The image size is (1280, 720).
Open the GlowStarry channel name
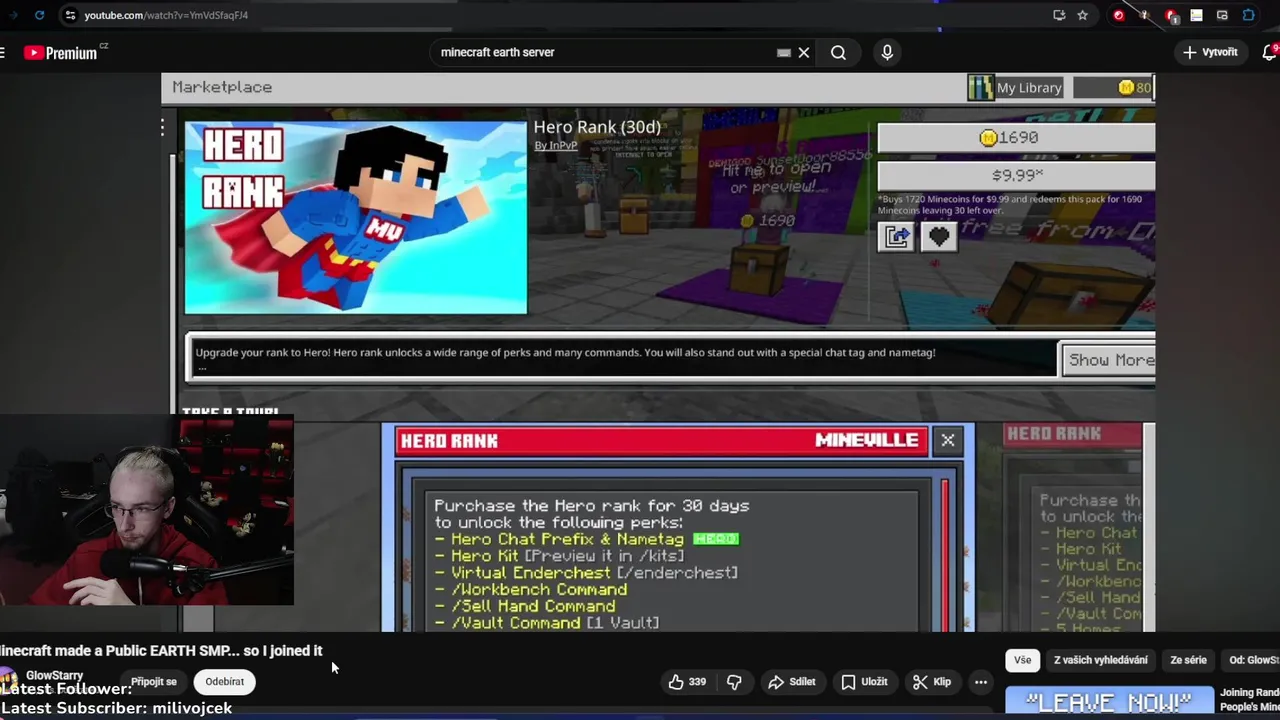tap(54, 676)
